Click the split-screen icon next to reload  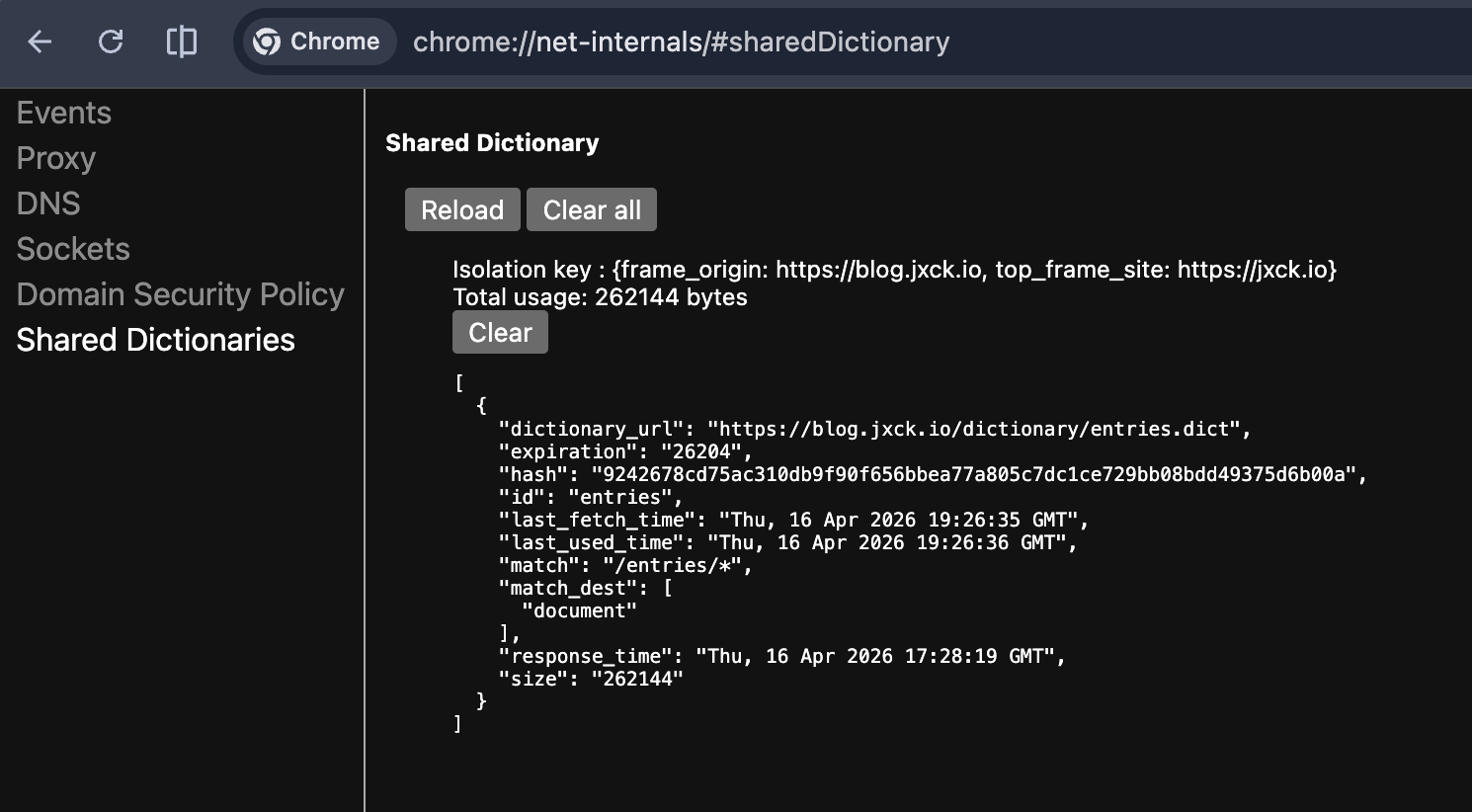tap(182, 41)
